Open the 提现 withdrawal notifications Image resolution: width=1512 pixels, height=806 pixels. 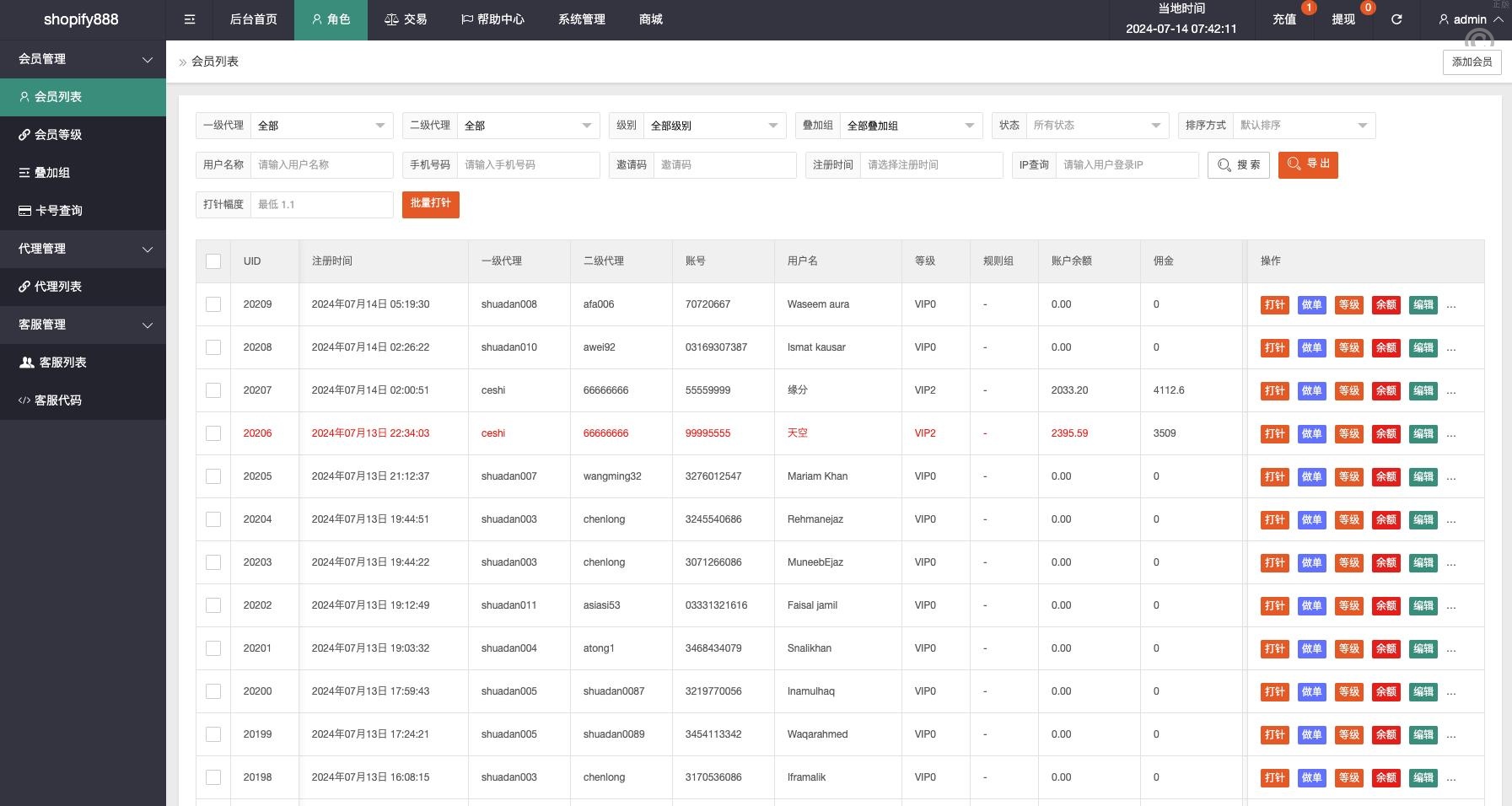tap(1343, 19)
